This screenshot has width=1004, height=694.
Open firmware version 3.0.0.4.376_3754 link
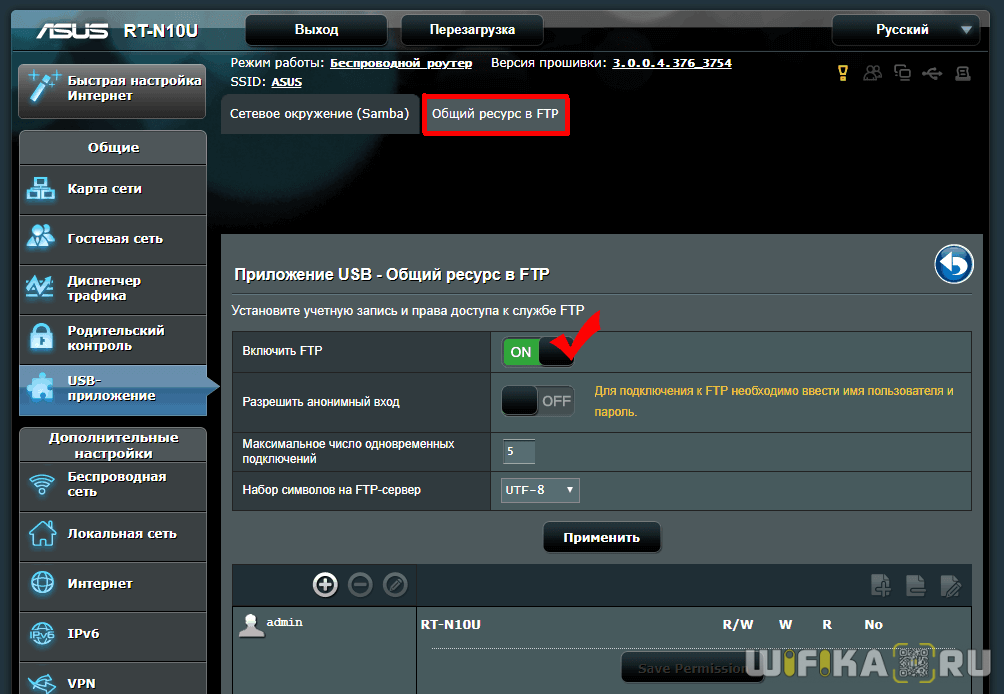pos(672,63)
